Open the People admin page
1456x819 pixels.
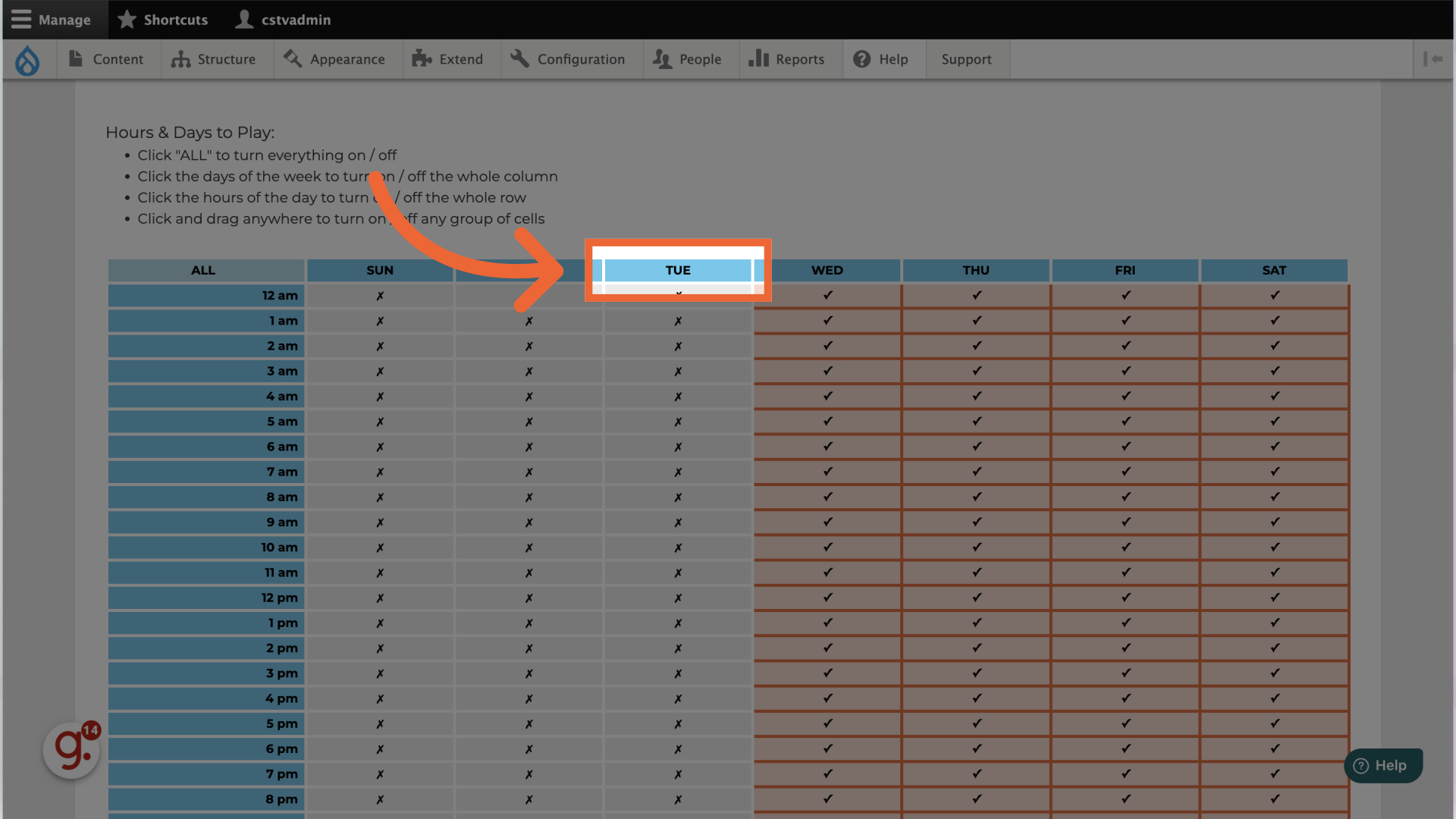[x=687, y=59]
